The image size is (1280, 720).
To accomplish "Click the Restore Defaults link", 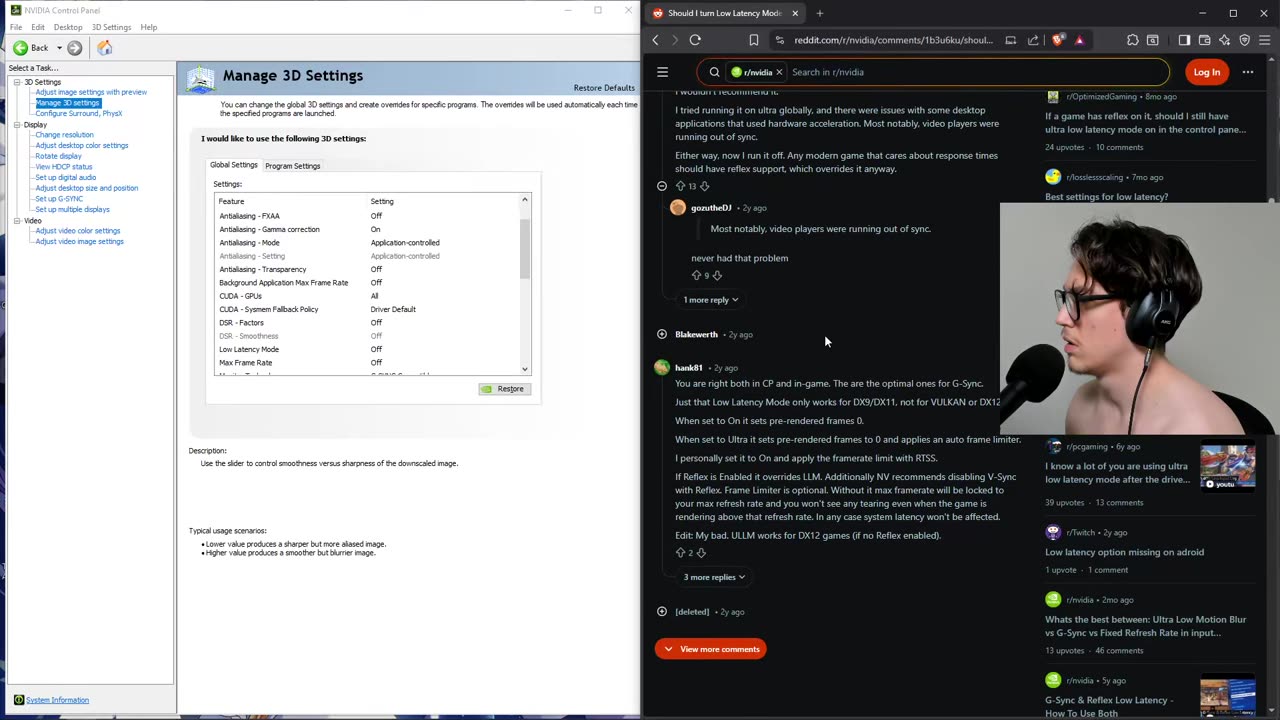I will (x=604, y=88).
